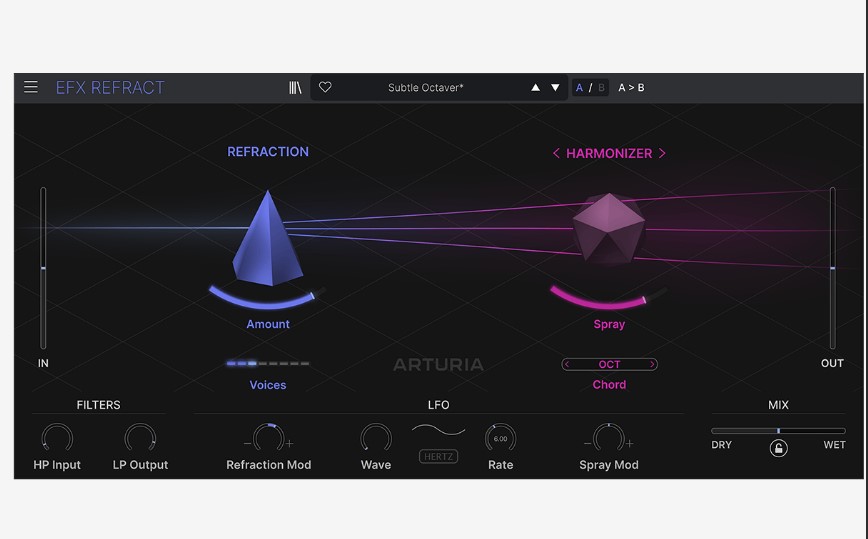Screen dimensions: 868x539
Task: Click the FILTERS section heading
Action: pyautogui.click(x=99, y=405)
